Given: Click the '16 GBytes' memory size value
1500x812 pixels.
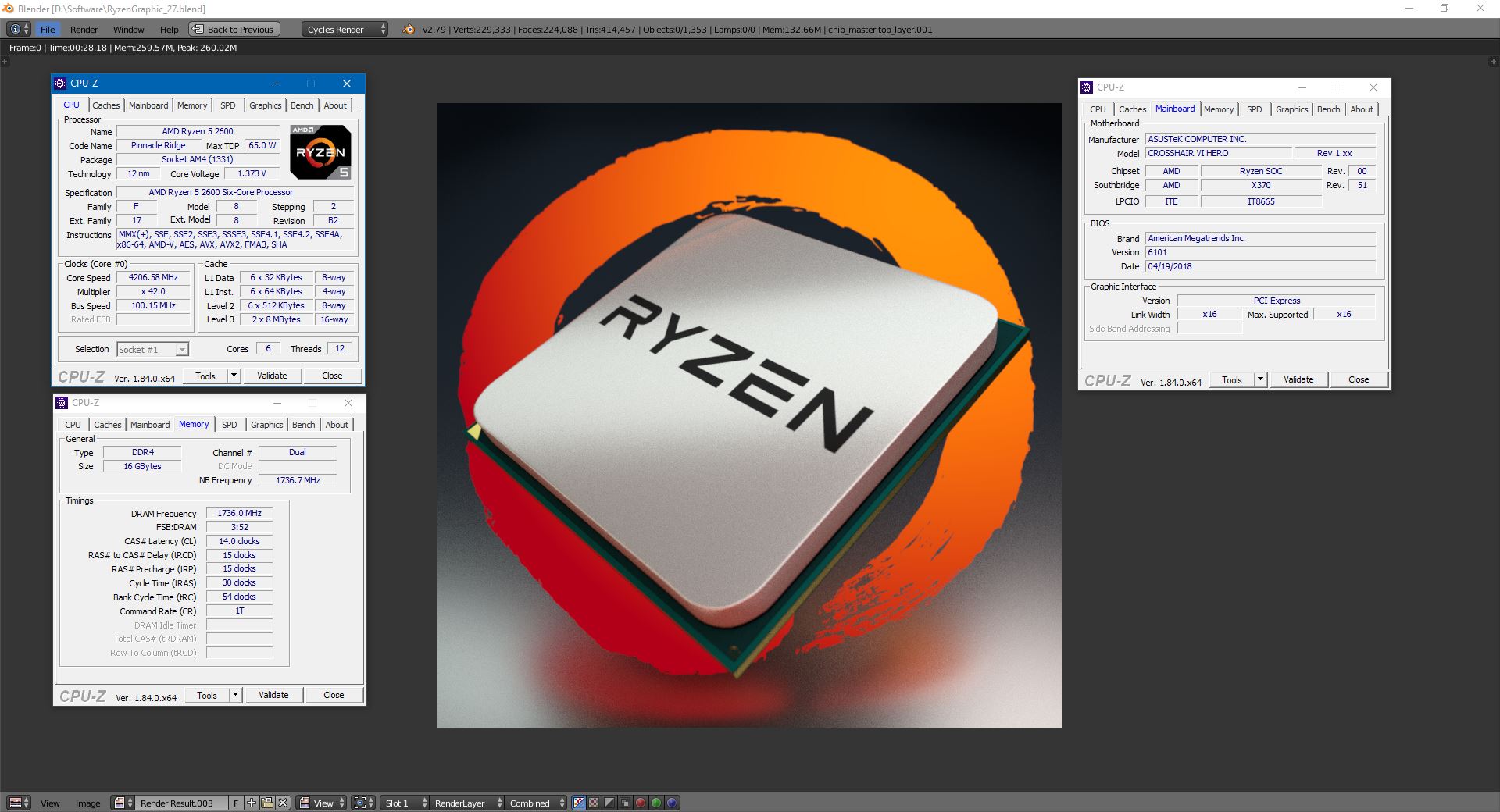Looking at the screenshot, I should pyautogui.click(x=142, y=466).
